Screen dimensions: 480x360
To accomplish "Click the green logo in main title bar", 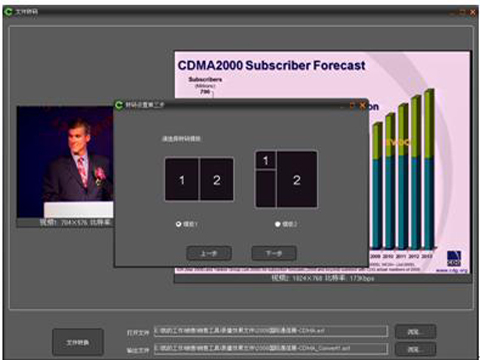I will click(8, 12).
